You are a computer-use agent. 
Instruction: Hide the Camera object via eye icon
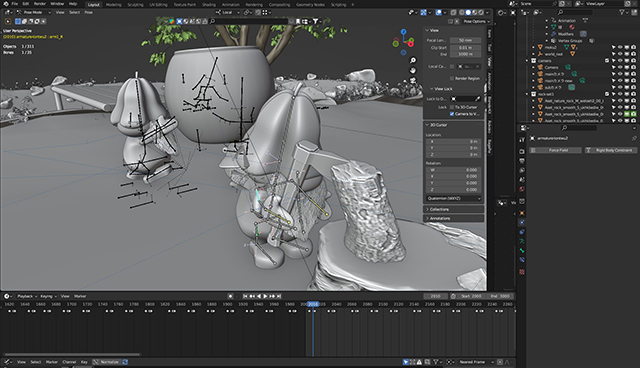pos(620,67)
